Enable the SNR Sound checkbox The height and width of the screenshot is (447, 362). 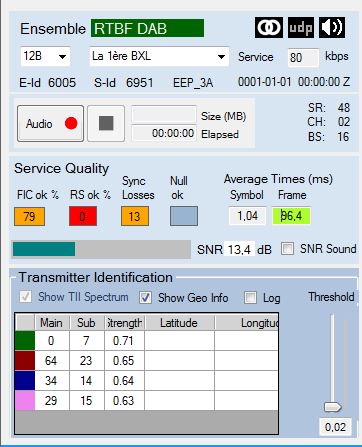(287, 249)
